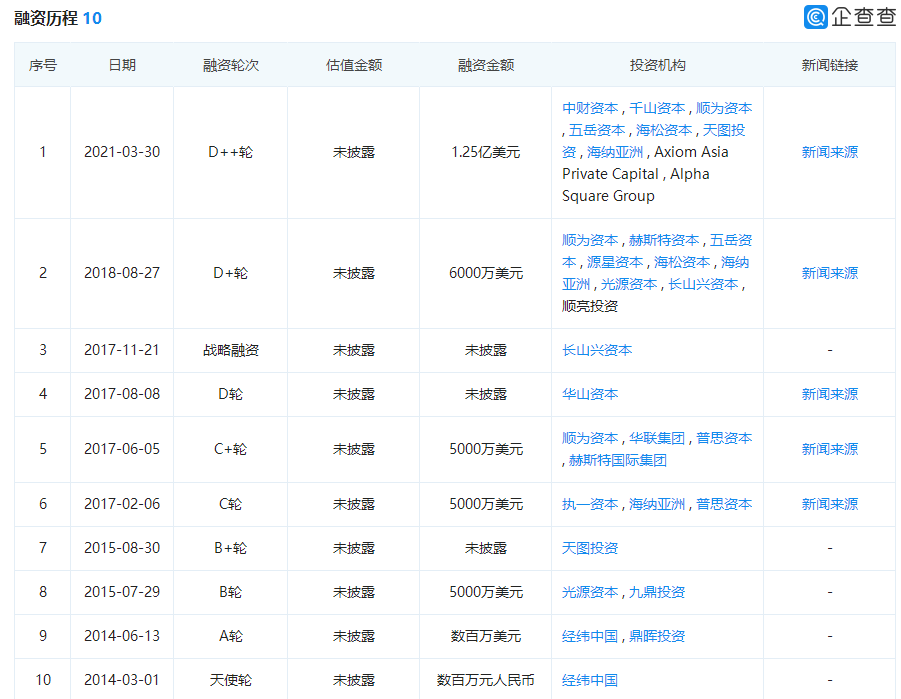
Task: Open 长山兴资本 in the D+轮 row
Action: [703, 285]
